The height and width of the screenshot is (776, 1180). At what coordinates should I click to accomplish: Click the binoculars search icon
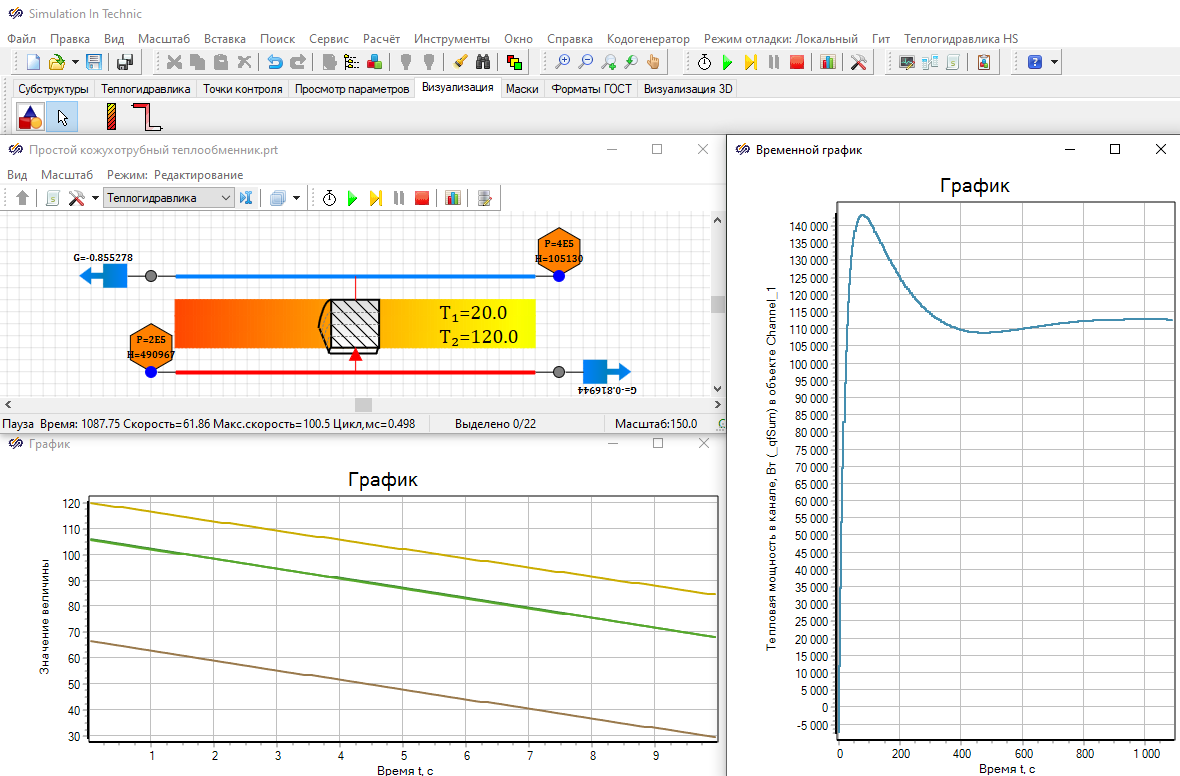point(483,62)
